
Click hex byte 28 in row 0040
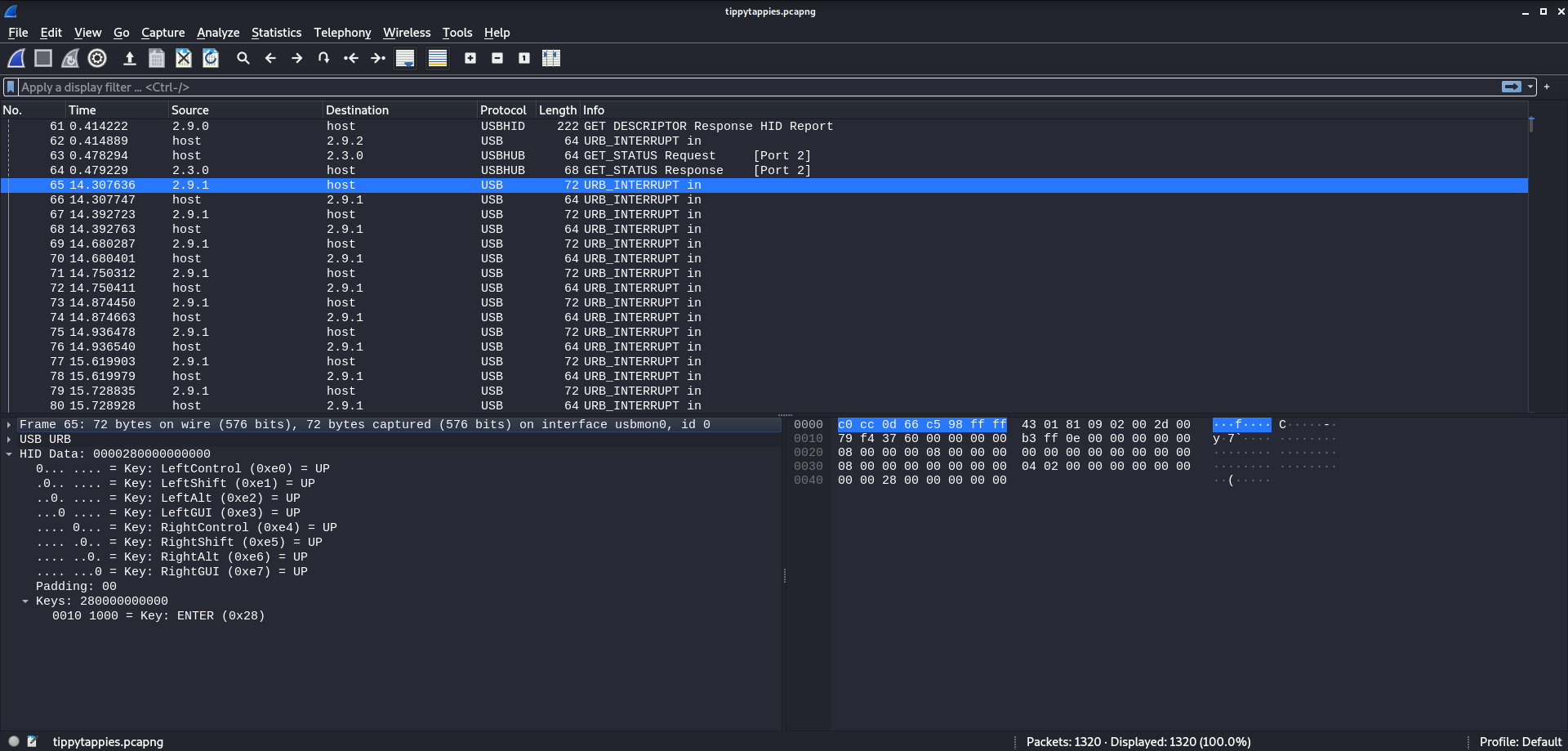pyautogui.click(x=889, y=481)
